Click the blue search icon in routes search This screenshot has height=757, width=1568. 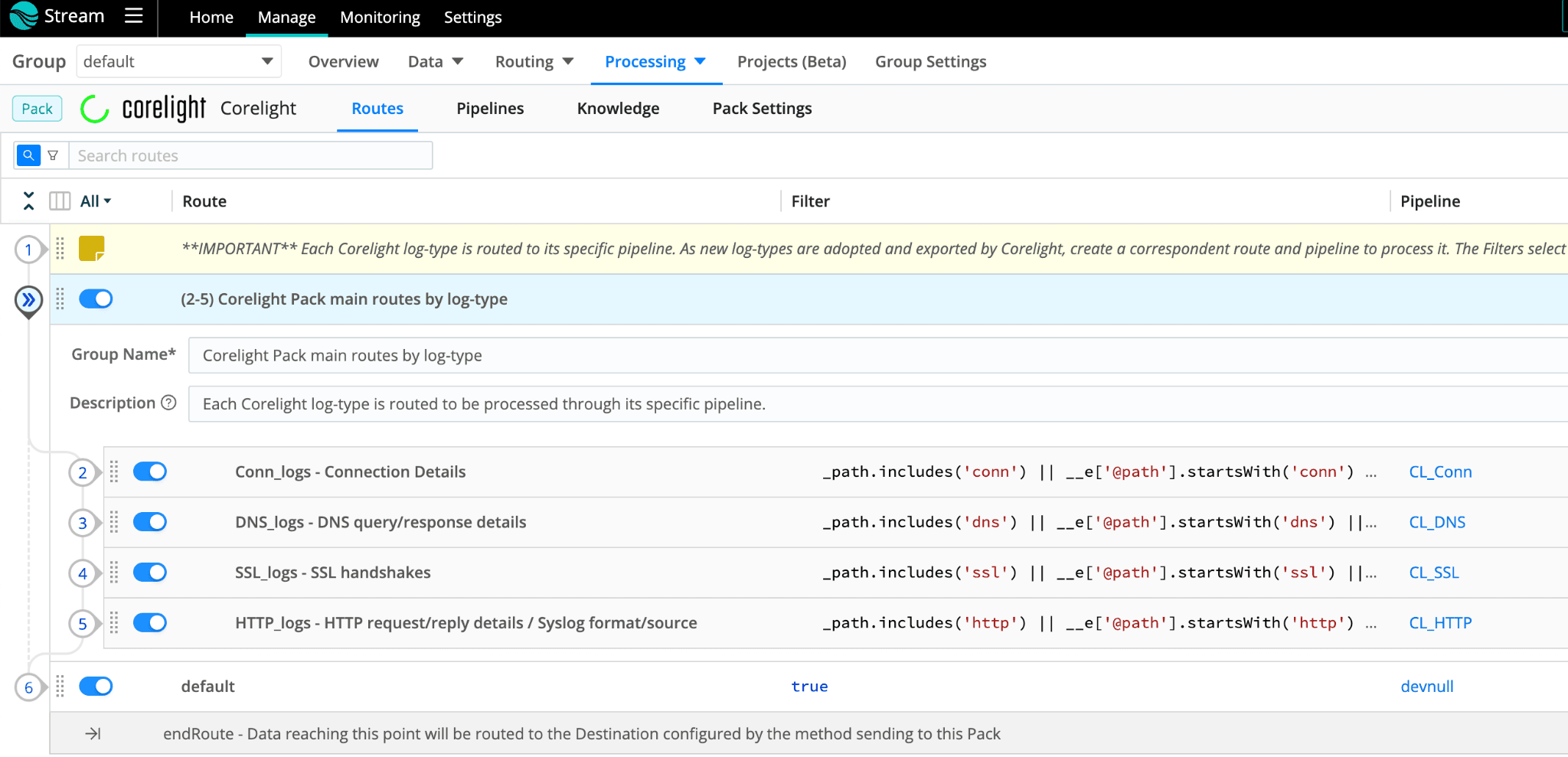28,155
